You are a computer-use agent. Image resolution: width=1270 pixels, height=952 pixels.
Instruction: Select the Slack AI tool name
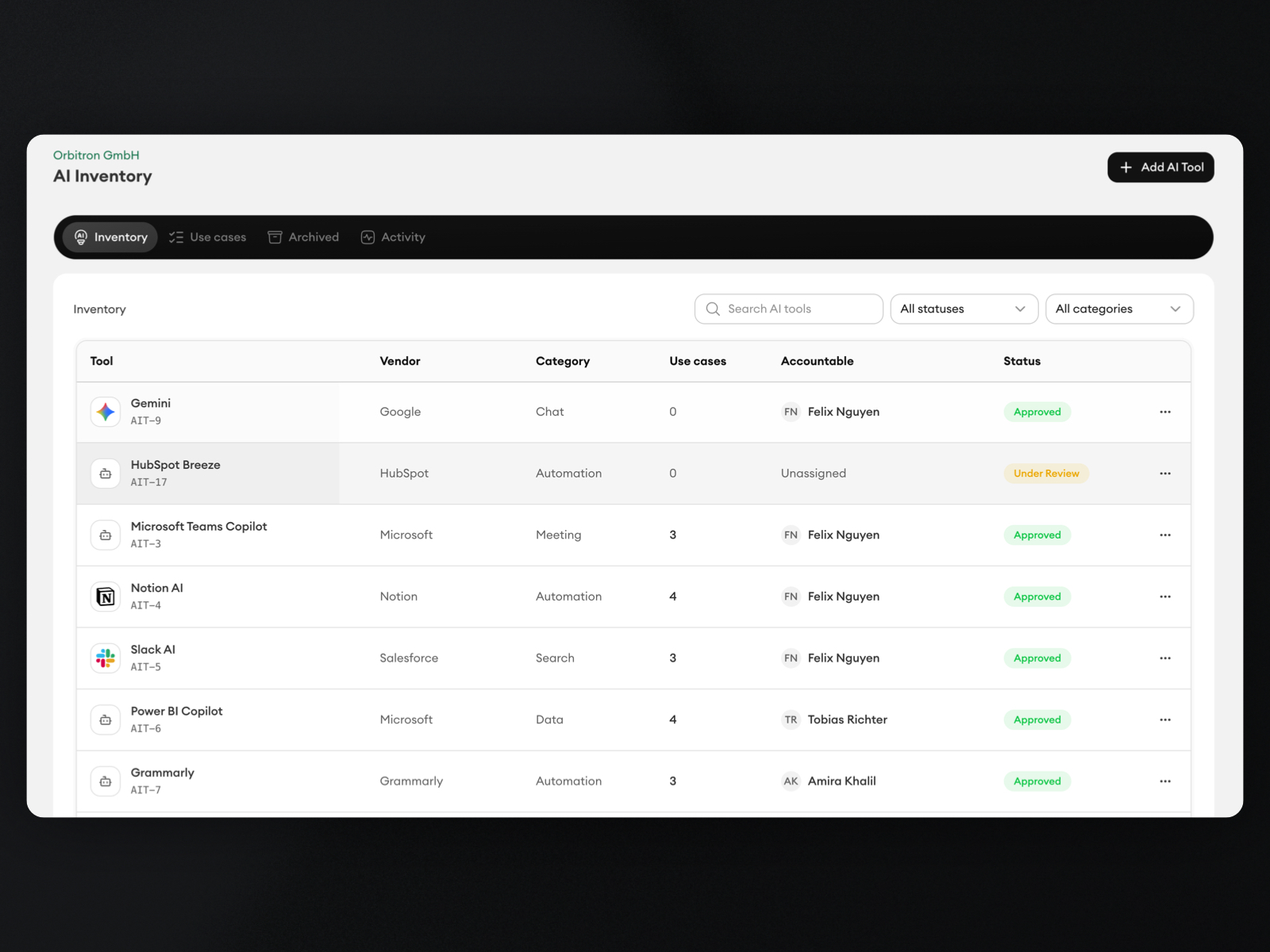coord(152,650)
